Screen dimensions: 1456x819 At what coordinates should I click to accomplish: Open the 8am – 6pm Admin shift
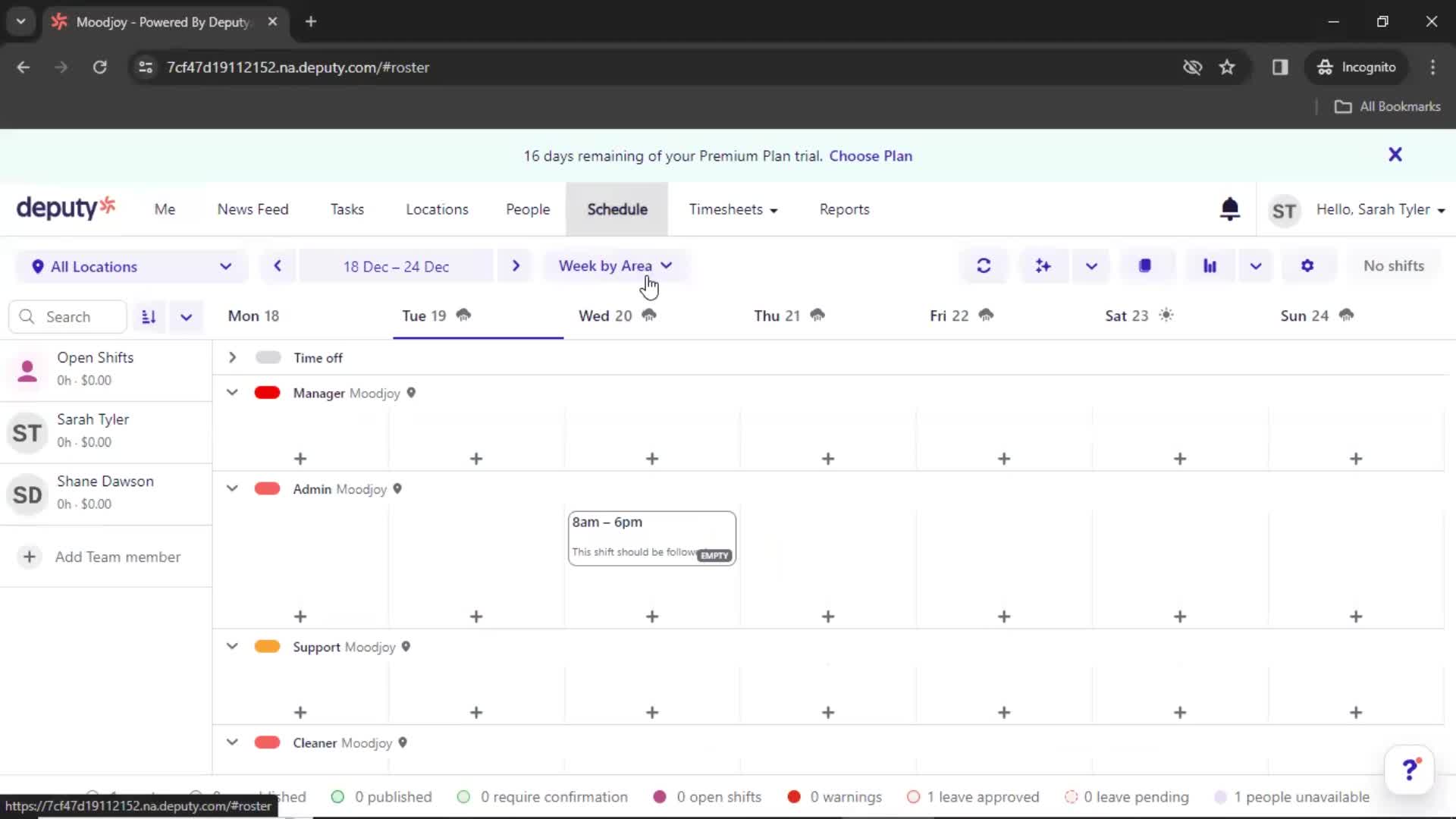(x=651, y=538)
